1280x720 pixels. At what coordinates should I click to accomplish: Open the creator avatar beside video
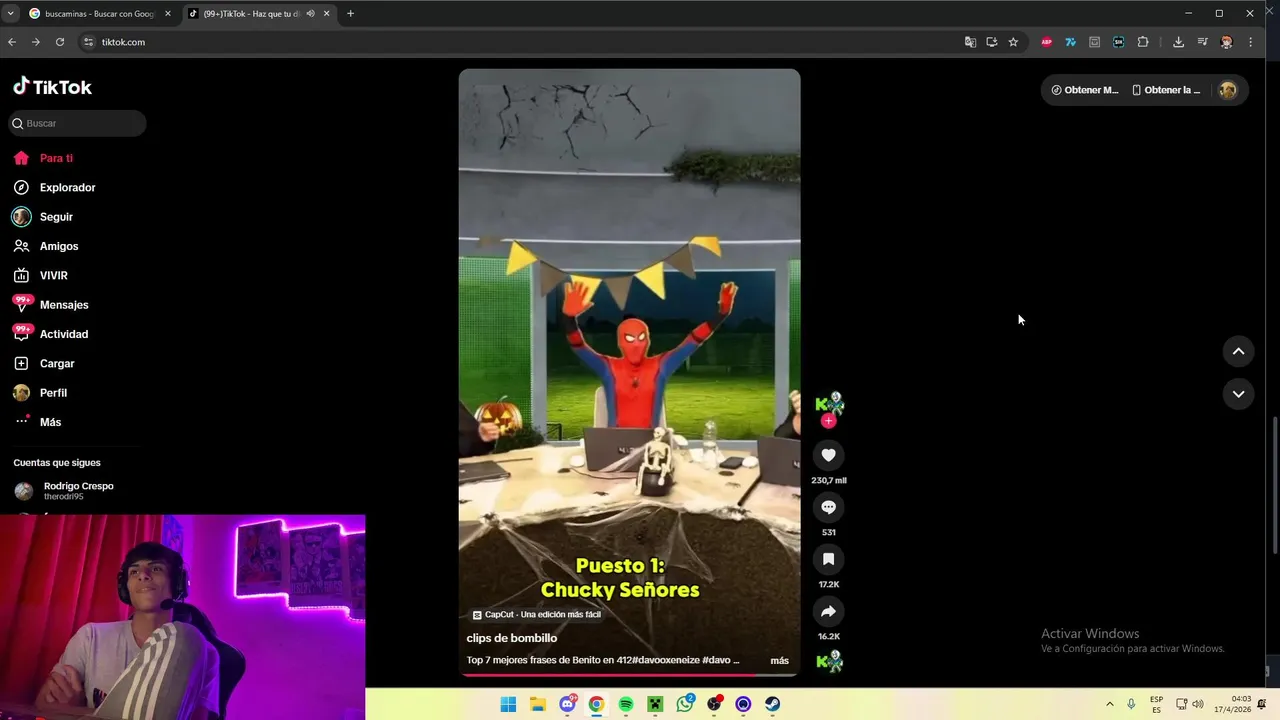[x=829, y=403]
